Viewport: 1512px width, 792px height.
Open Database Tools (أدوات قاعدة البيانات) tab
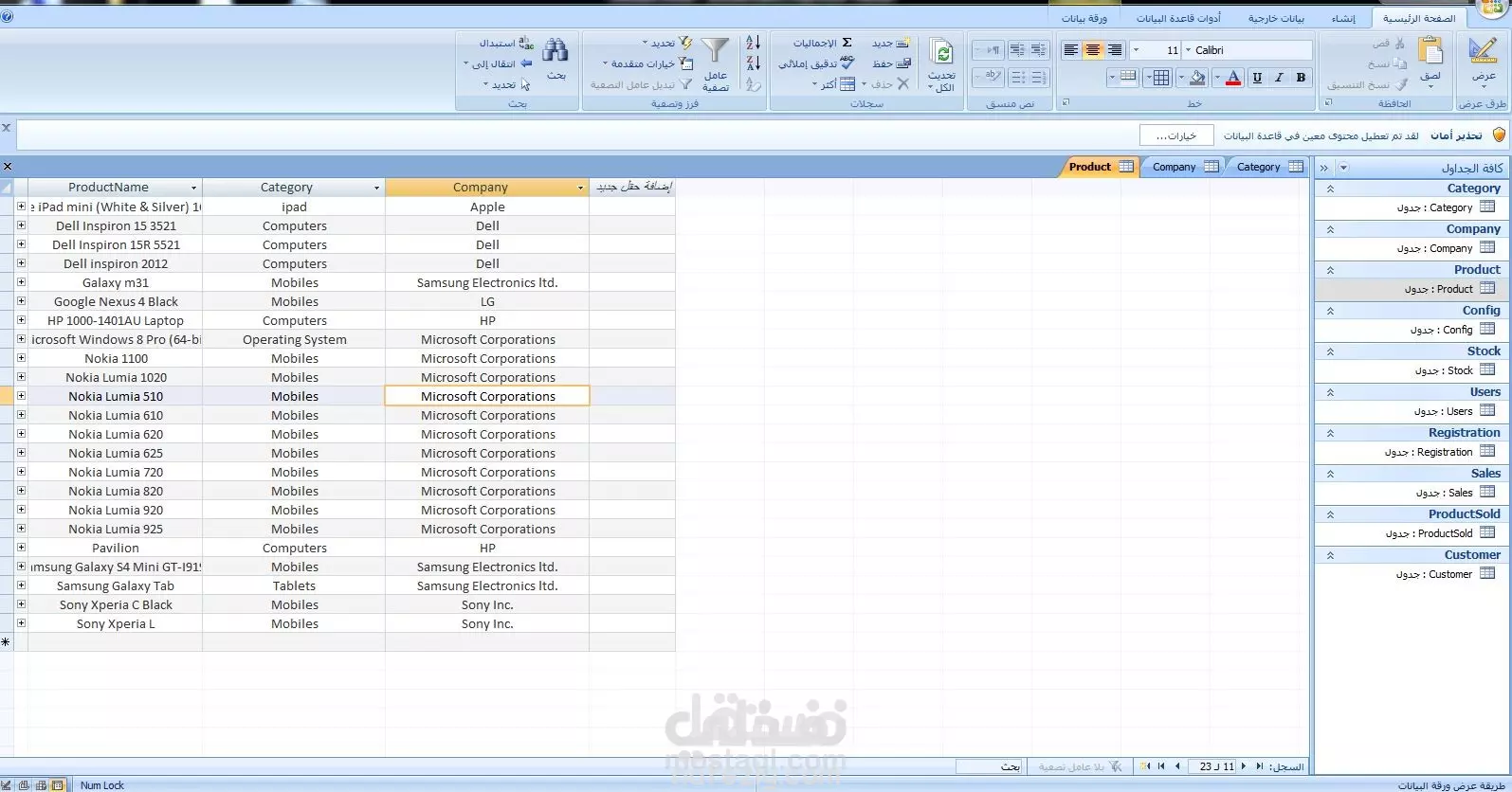click(1178, 18)
